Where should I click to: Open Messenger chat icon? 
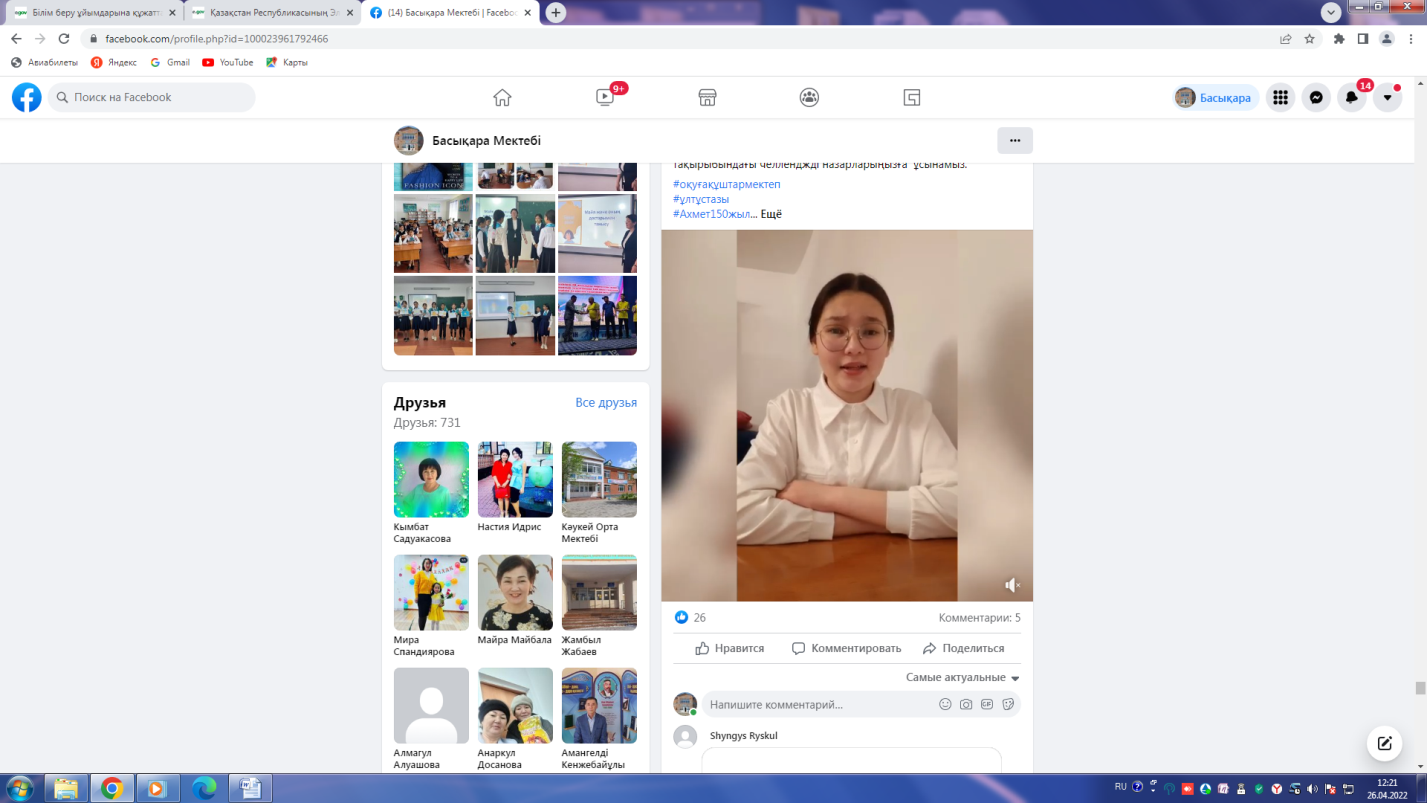point(1316,97)
